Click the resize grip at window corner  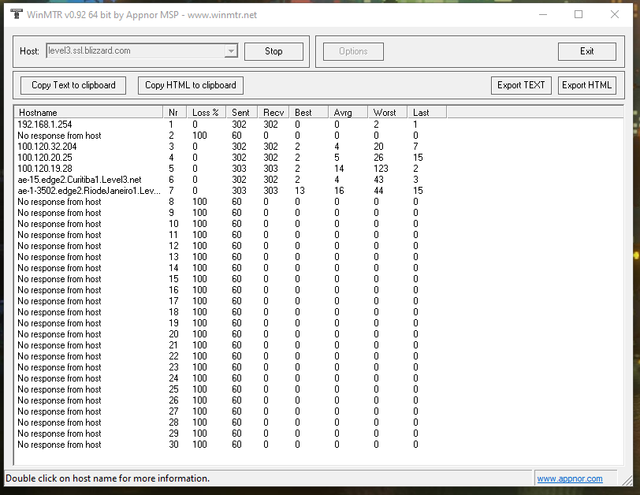tap(627, 481)
